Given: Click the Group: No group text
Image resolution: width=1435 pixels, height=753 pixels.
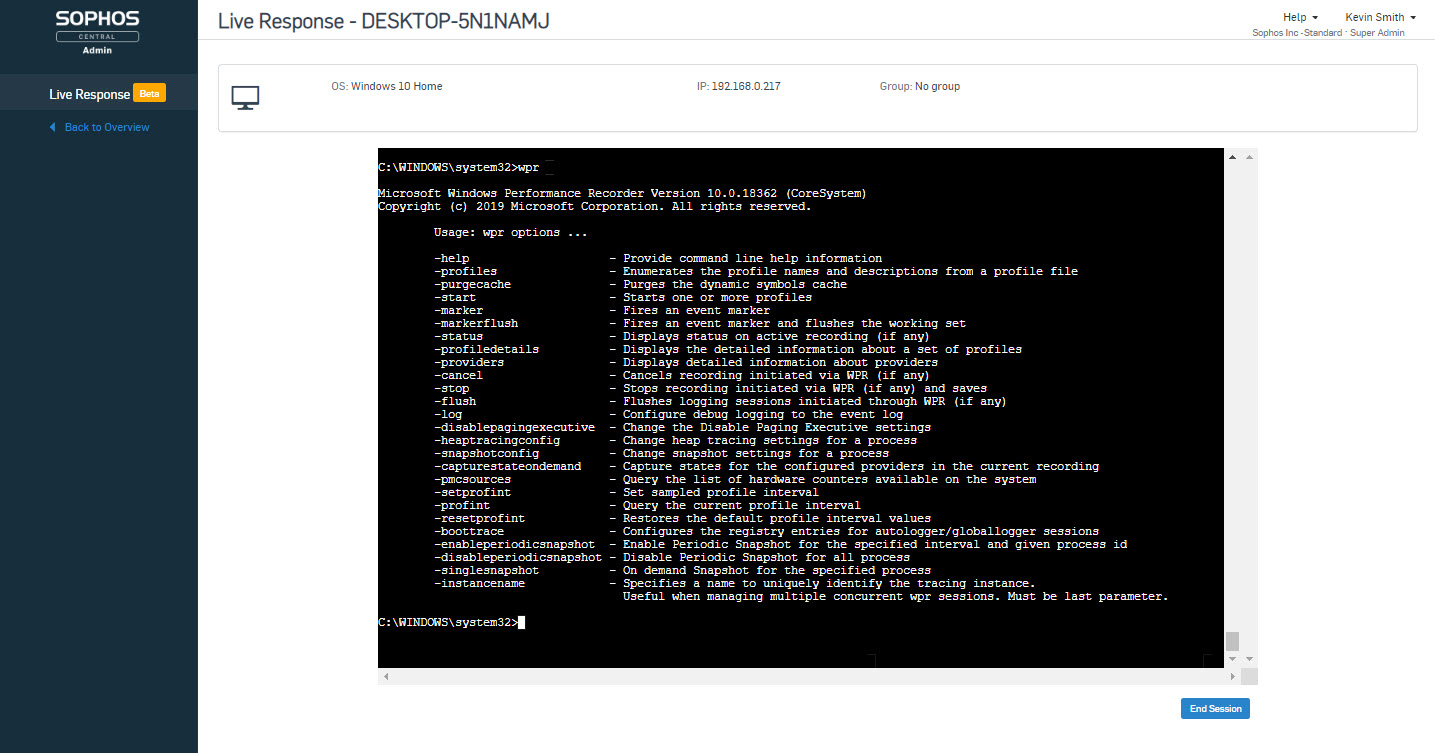Looking at the screenshot, I should (919, 86).
